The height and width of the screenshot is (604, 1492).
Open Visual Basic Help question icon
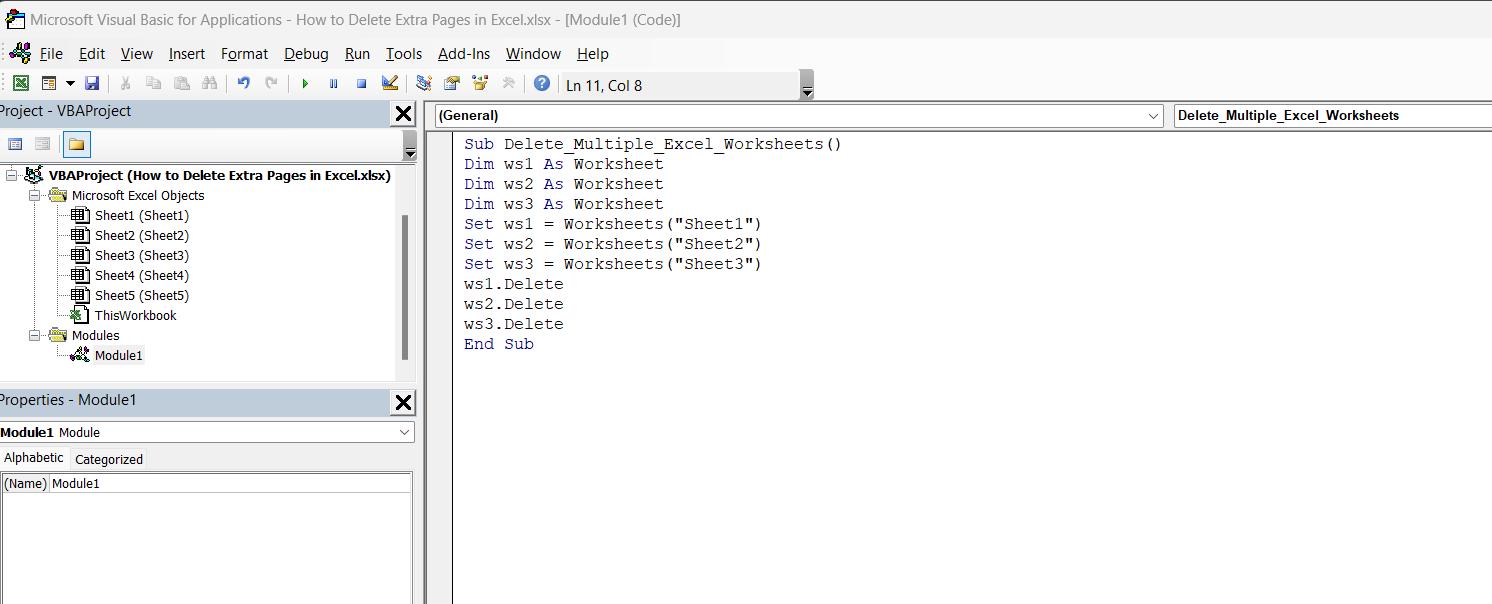(x=541, y=84)
